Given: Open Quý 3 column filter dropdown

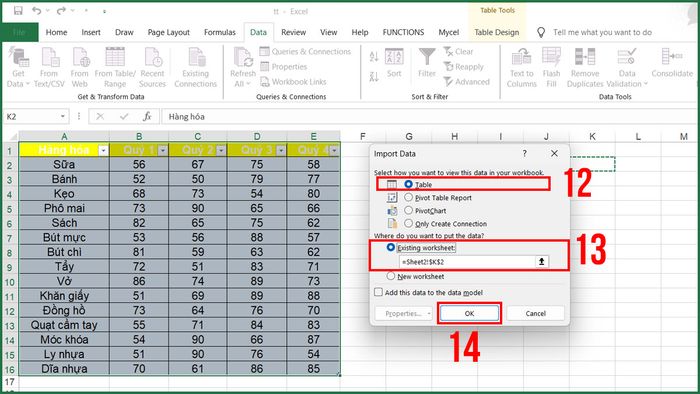Looking at the screenshot, I should pos(280,150).
